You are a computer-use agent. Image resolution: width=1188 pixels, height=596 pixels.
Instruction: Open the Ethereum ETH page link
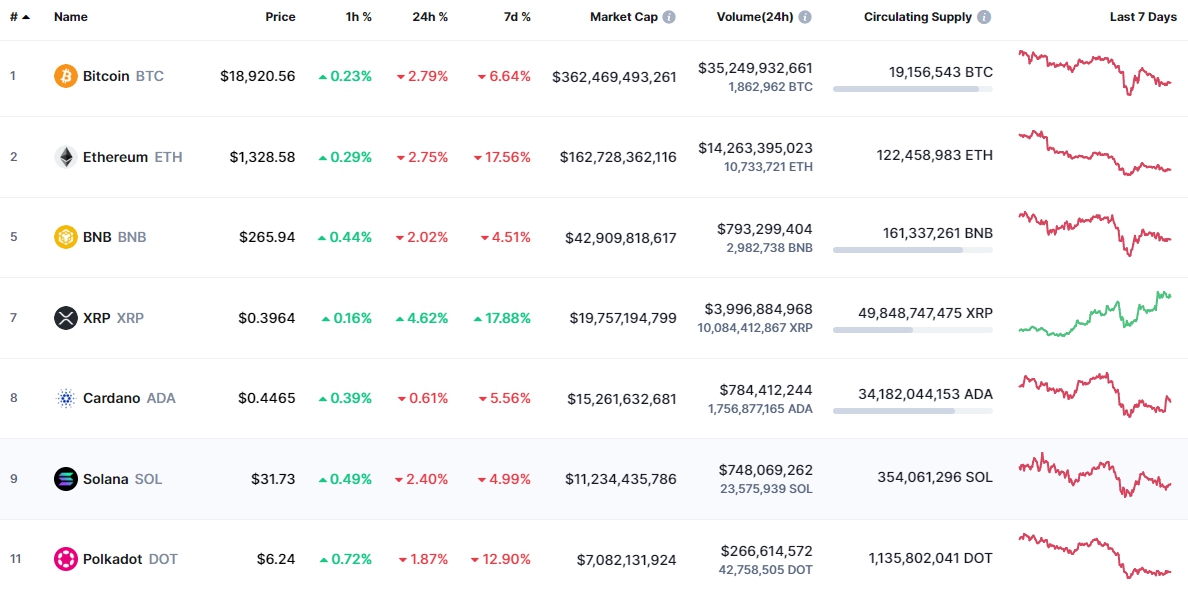tap(118, 157)
